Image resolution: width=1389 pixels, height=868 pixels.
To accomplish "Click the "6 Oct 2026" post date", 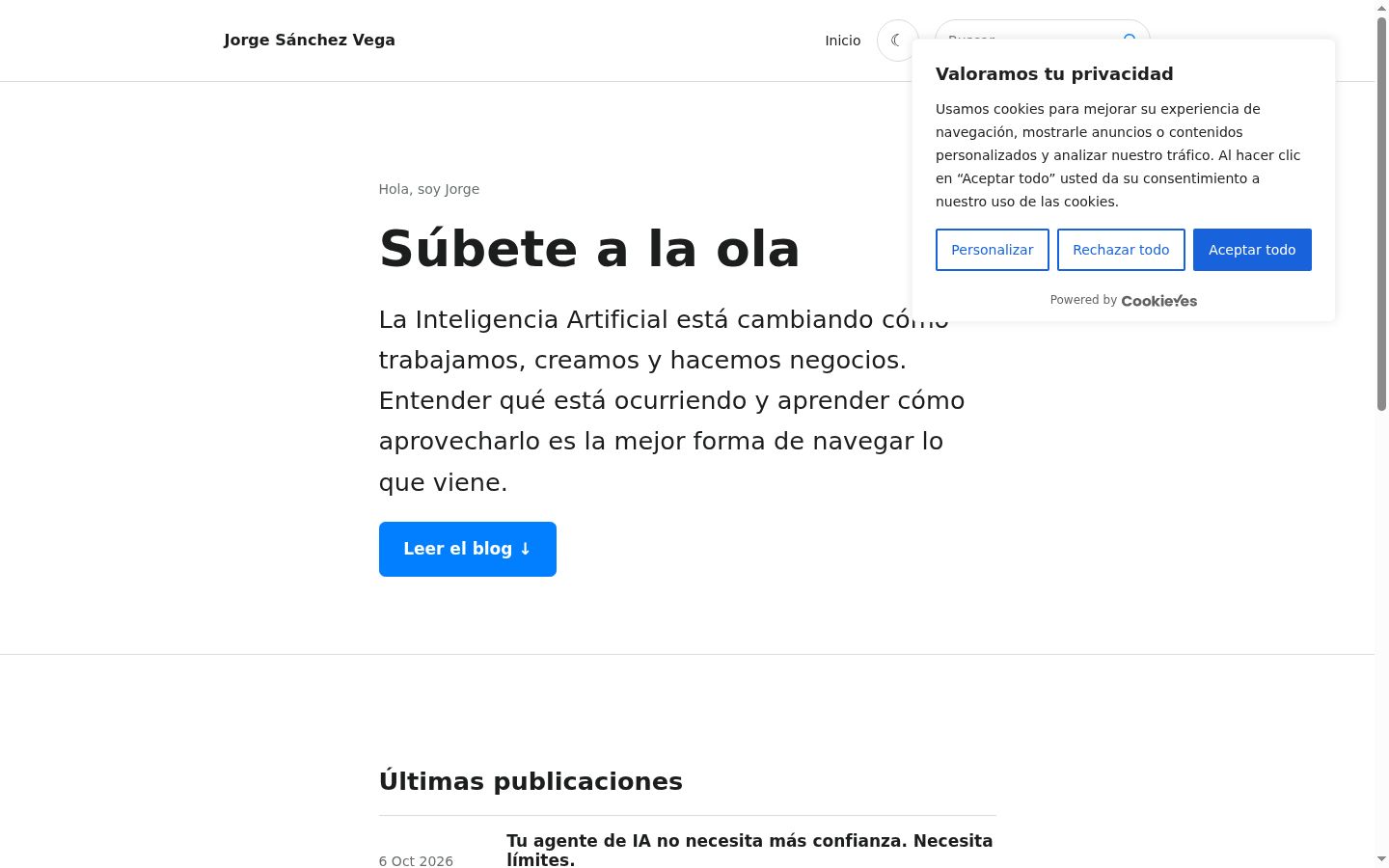I will pyautogui.click(x=416, y=861).
